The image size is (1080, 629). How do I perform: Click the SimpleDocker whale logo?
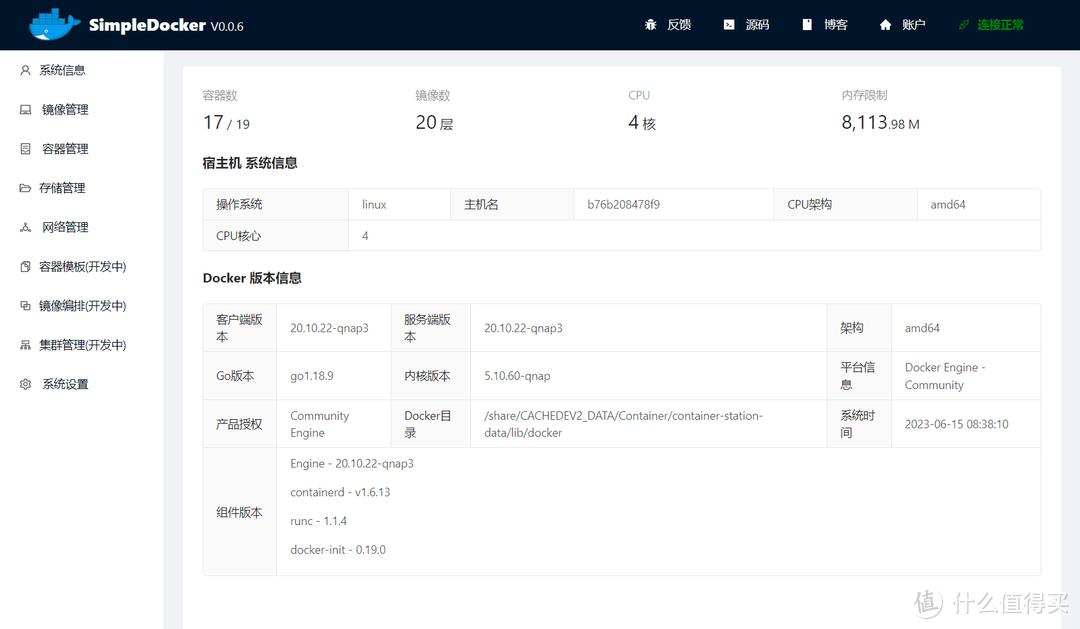pyautogui.click(x=54, y=24)
